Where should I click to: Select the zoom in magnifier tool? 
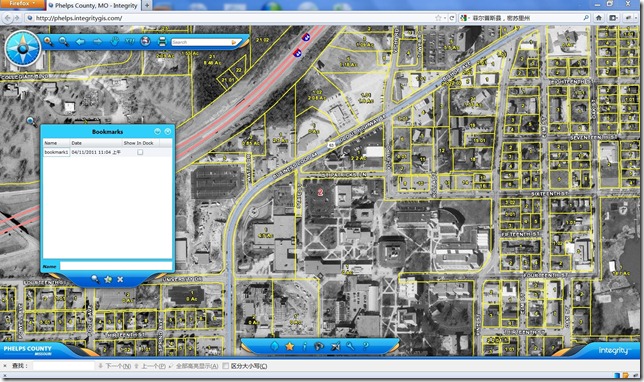tap(48, 41)
